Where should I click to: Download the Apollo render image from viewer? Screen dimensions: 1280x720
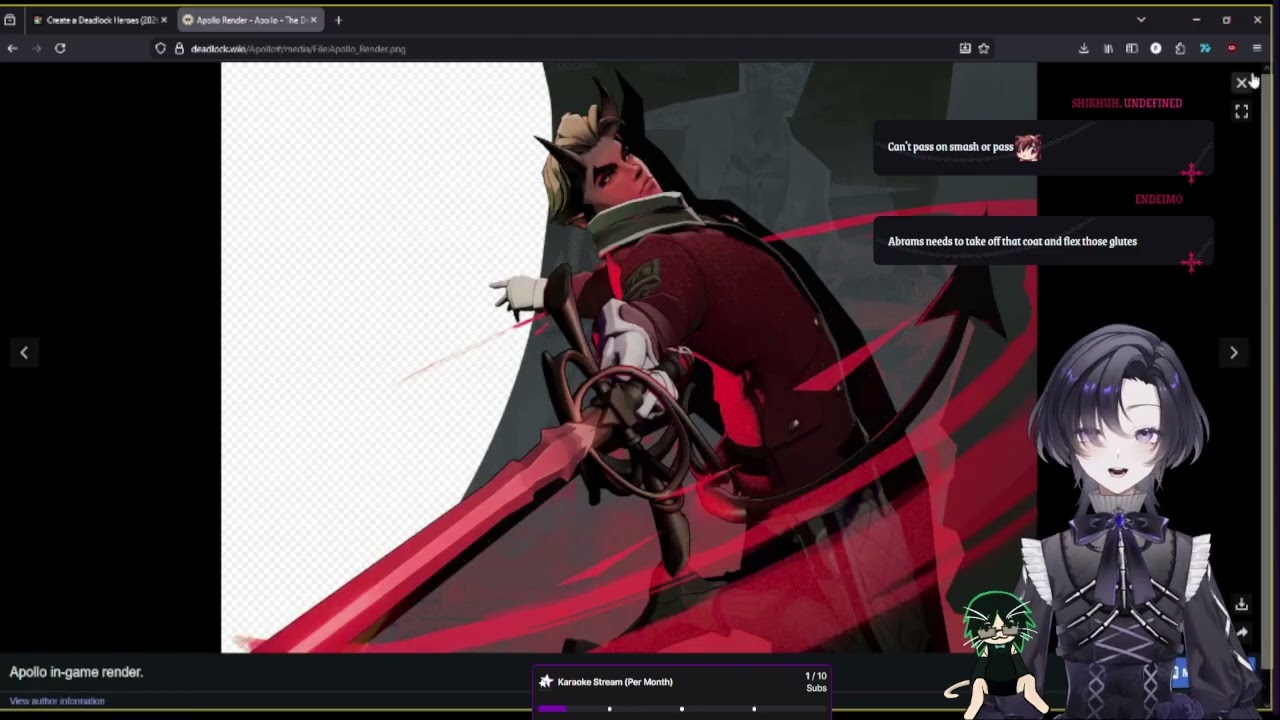(1241, 604)
